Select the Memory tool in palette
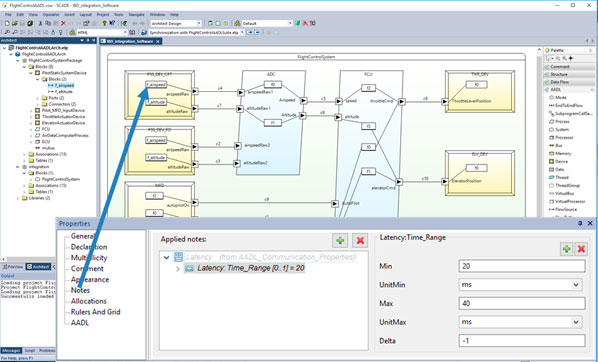This screenshot has height=362, width=598. (x=560, y=153)
